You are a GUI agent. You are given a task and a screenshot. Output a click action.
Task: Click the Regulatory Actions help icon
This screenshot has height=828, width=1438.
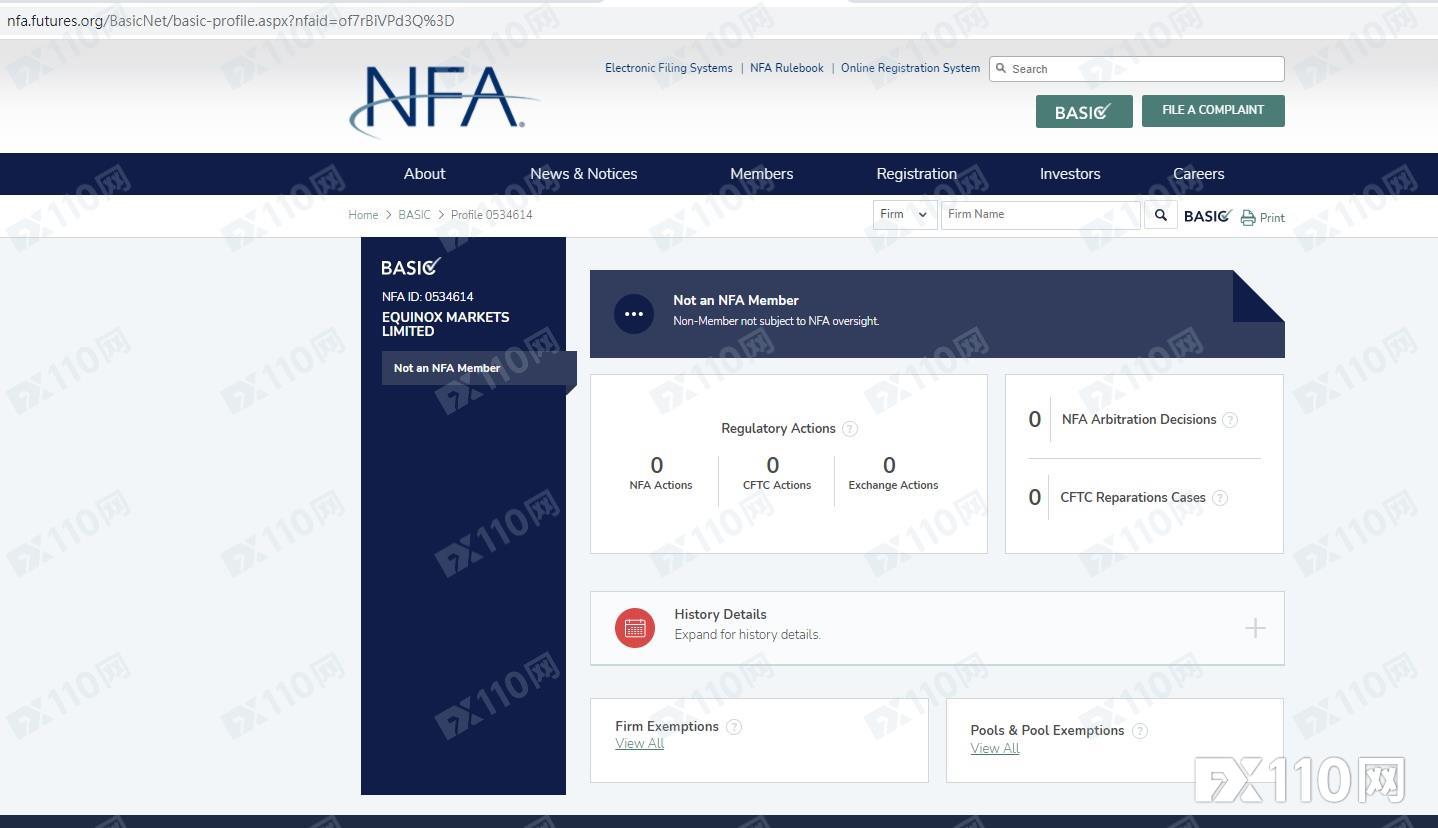[850, 429]
